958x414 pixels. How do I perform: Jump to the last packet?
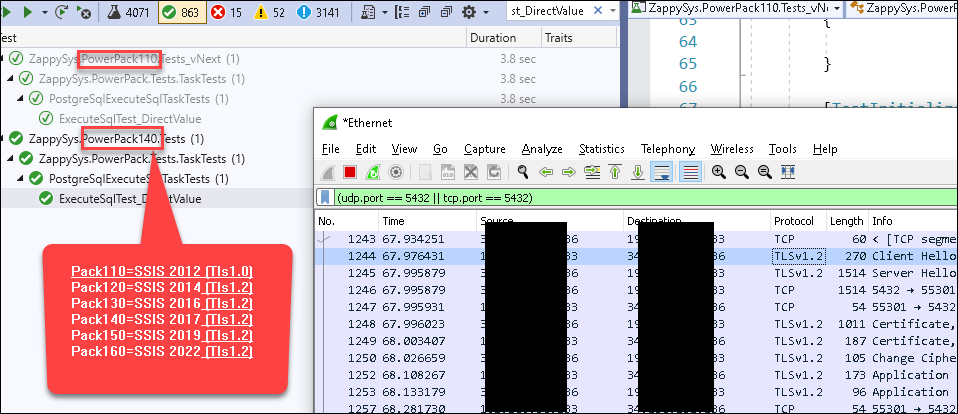click(638, 172)
